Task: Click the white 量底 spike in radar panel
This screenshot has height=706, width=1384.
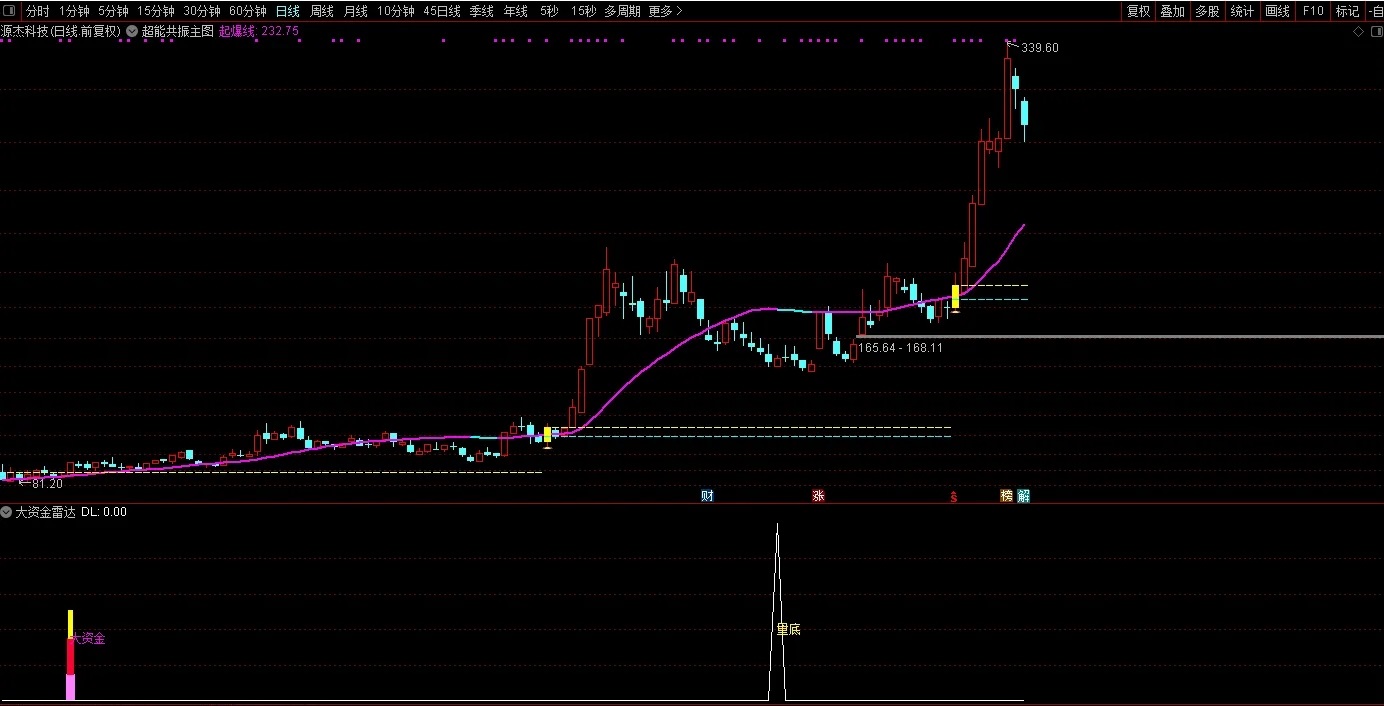Action: click(777, 612)
